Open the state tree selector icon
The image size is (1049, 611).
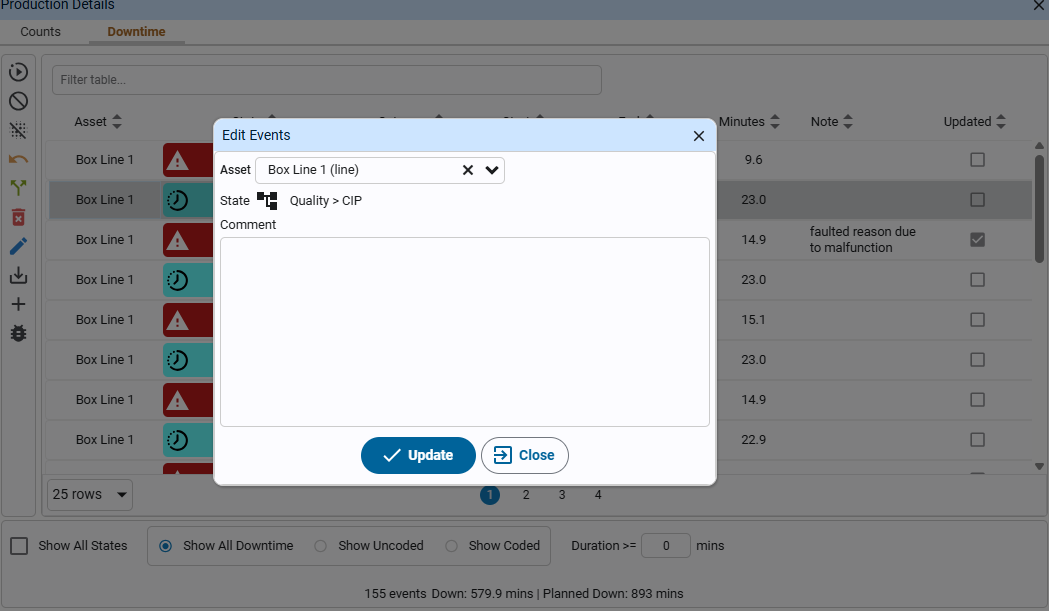click(x=267, y=201)
